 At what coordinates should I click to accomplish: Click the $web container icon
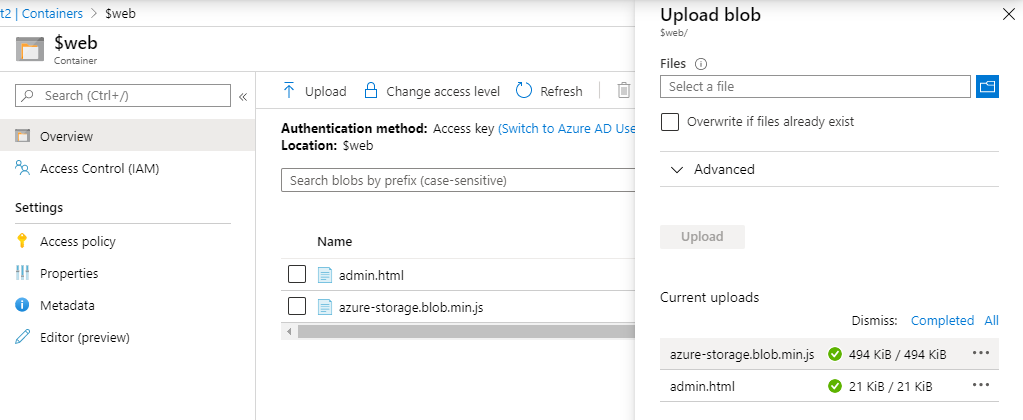click(29, 50)
